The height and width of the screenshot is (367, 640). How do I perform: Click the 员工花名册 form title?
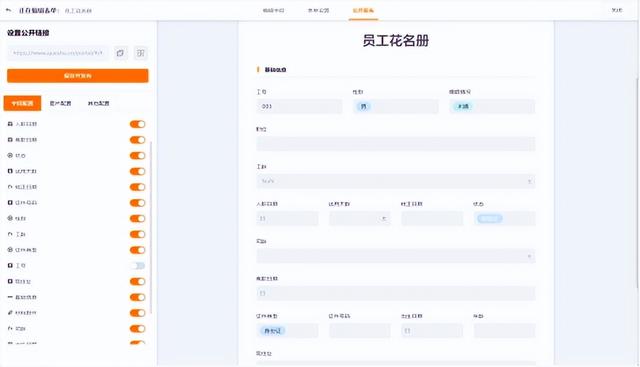[x=396, y=41]
